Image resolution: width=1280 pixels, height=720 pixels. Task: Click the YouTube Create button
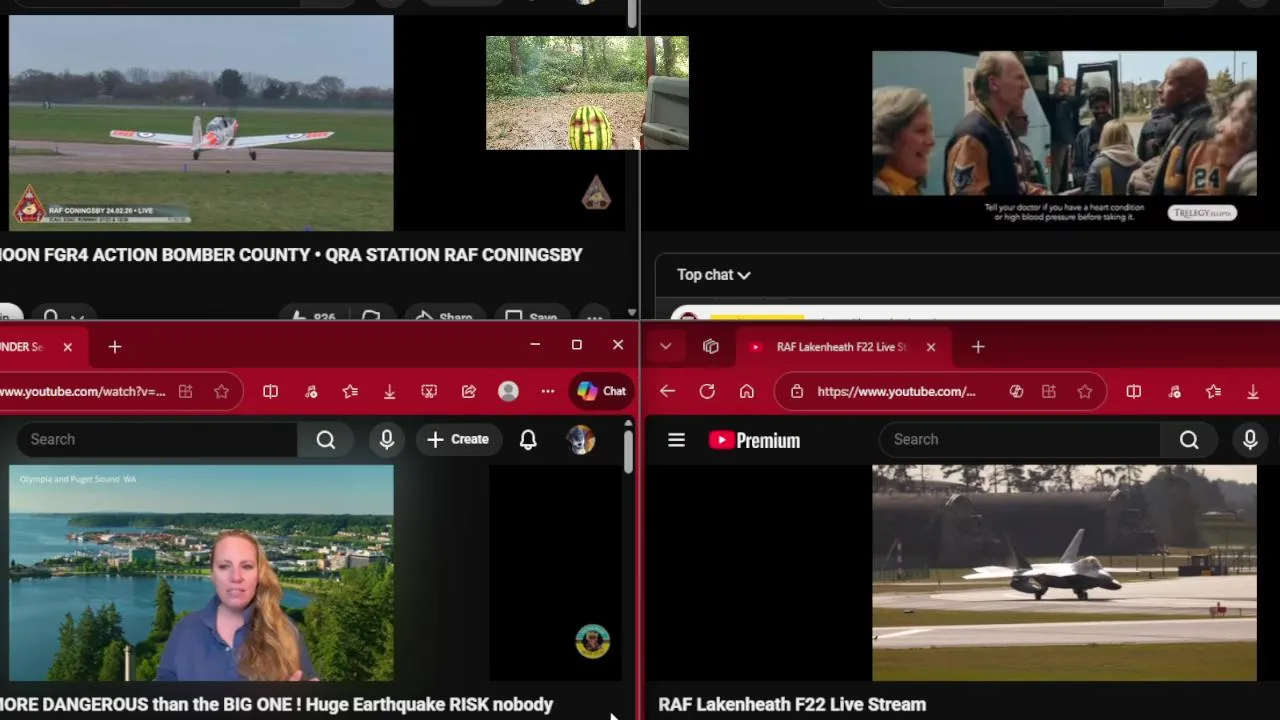[x=458, y=439]
